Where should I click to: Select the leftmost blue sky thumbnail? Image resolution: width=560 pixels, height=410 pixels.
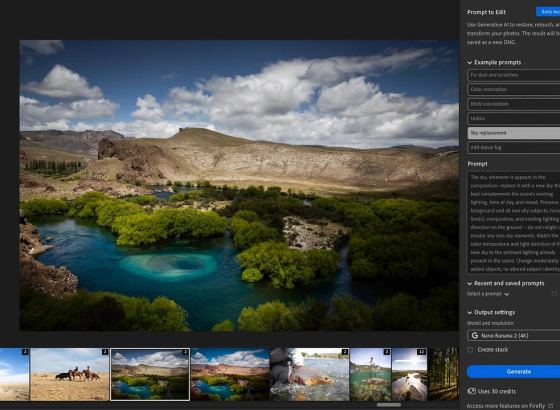(x=14, y=374)
